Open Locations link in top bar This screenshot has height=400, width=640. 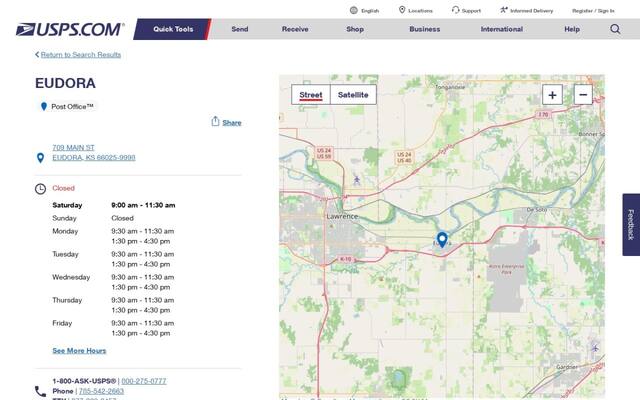point(420,11)
